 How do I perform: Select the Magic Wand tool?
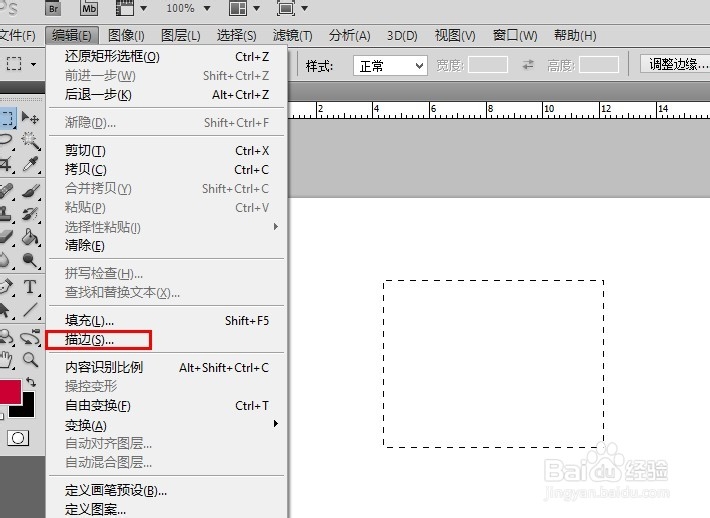point(30,140)
